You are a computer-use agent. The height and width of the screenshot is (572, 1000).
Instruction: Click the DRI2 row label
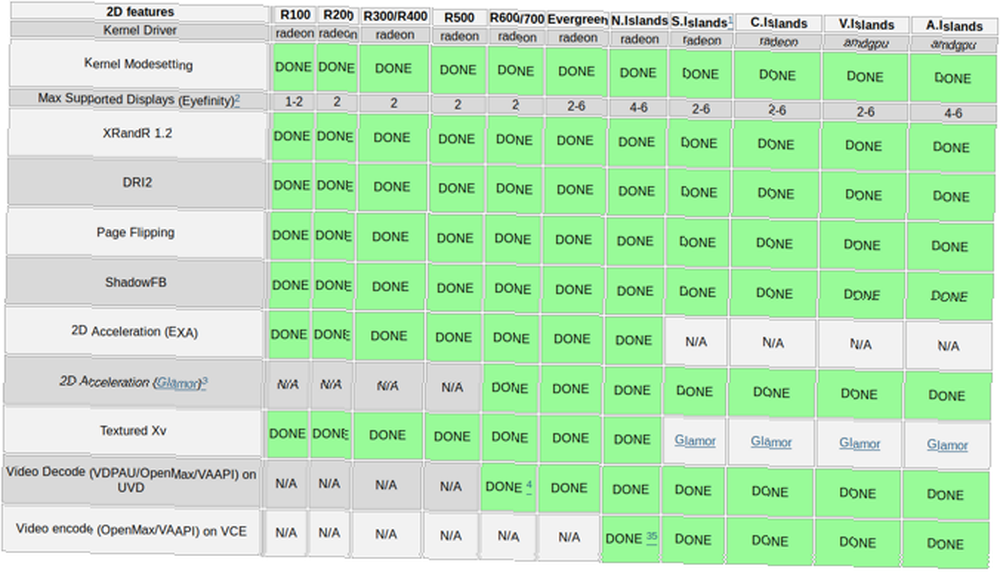click(137, 182)
